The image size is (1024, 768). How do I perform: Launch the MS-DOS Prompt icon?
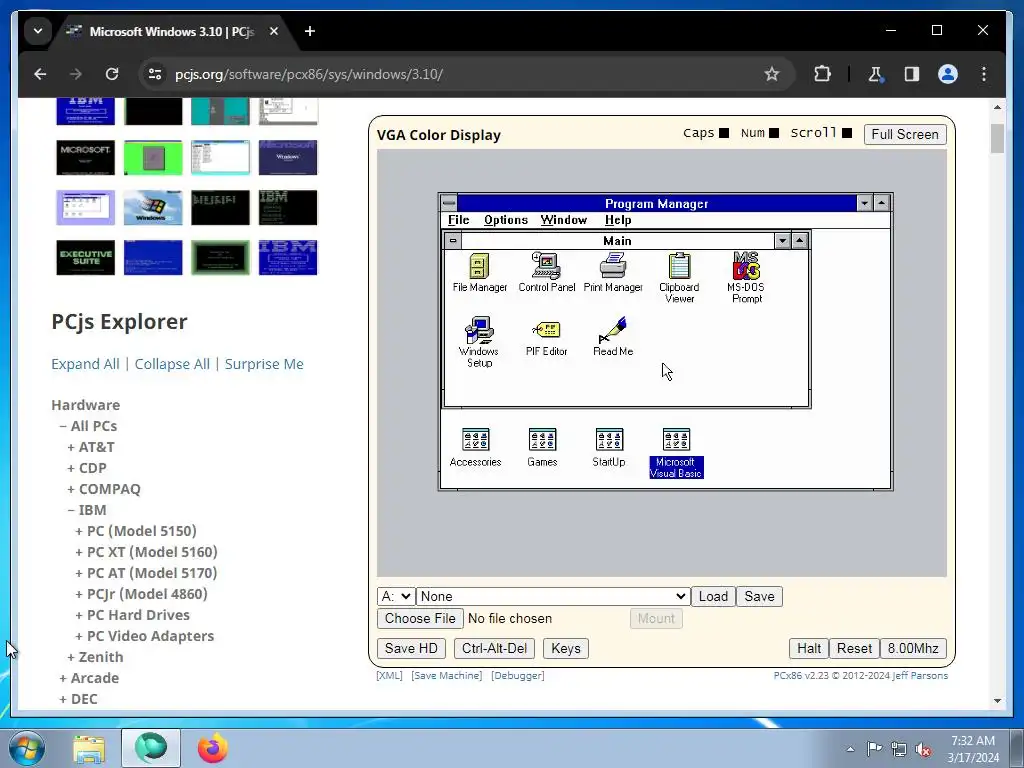[746, 278]
